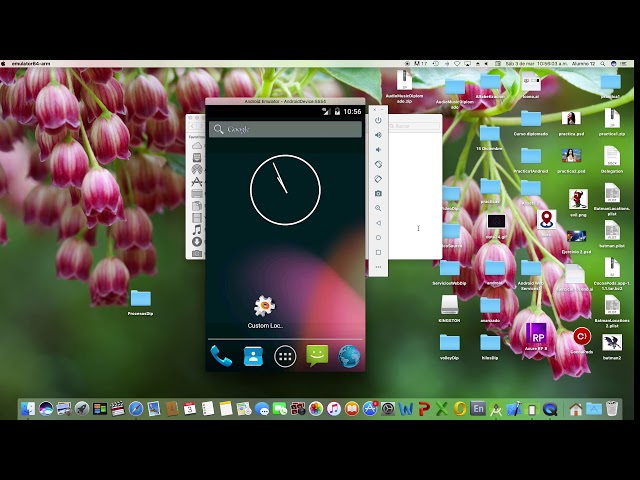Open Finder from the Dock
This screenshot has width=640, height=480.
[28, 409]
